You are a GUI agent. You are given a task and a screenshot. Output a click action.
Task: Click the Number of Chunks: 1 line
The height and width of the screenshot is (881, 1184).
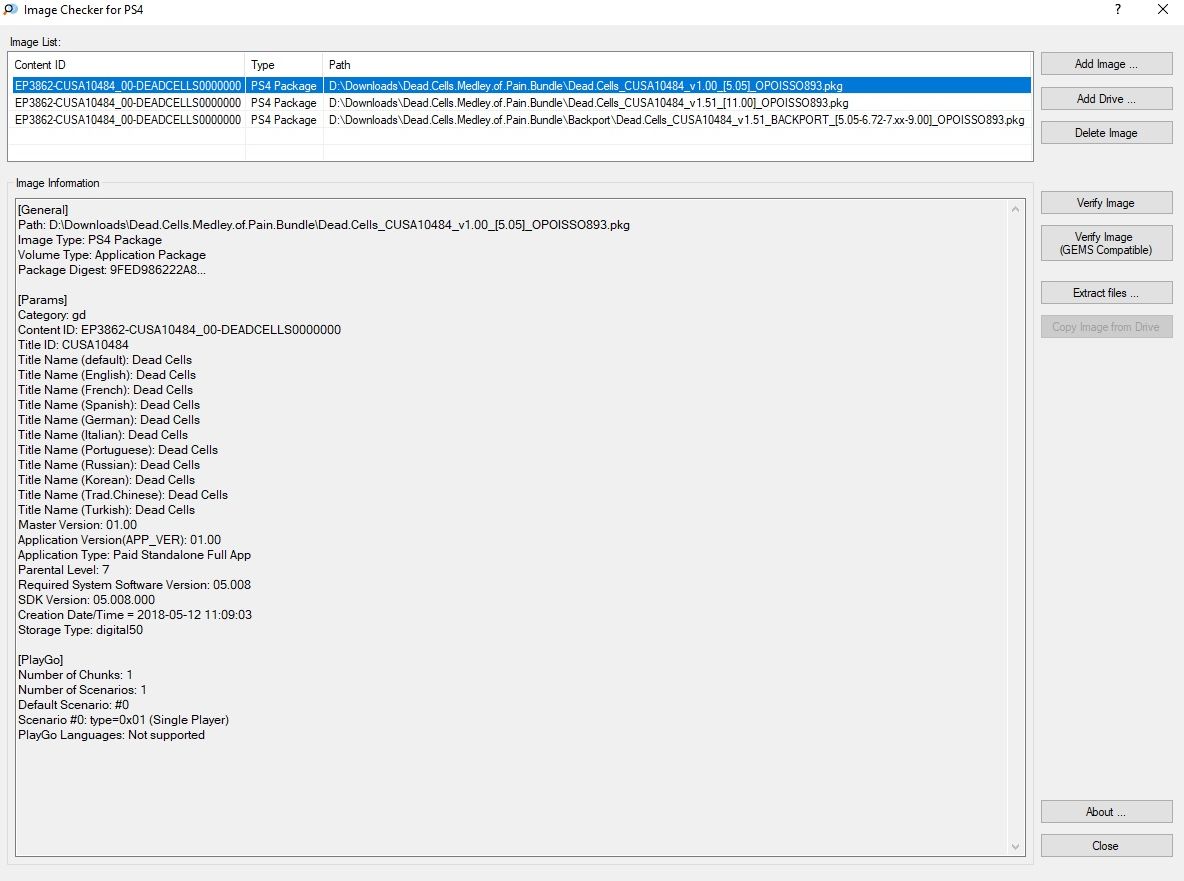(76, 675)
